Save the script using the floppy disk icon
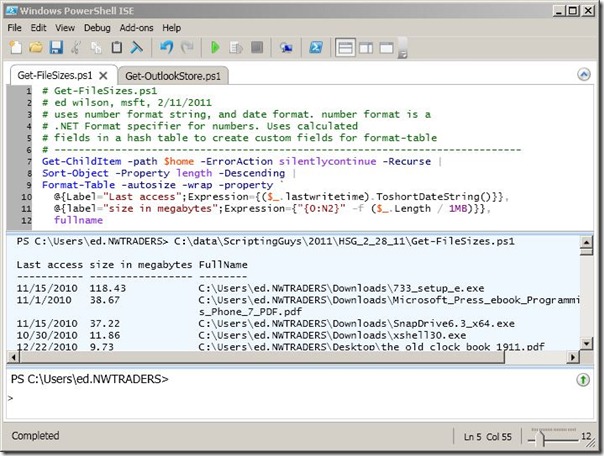This screenshot has height=456, width=604. point(56,47)
